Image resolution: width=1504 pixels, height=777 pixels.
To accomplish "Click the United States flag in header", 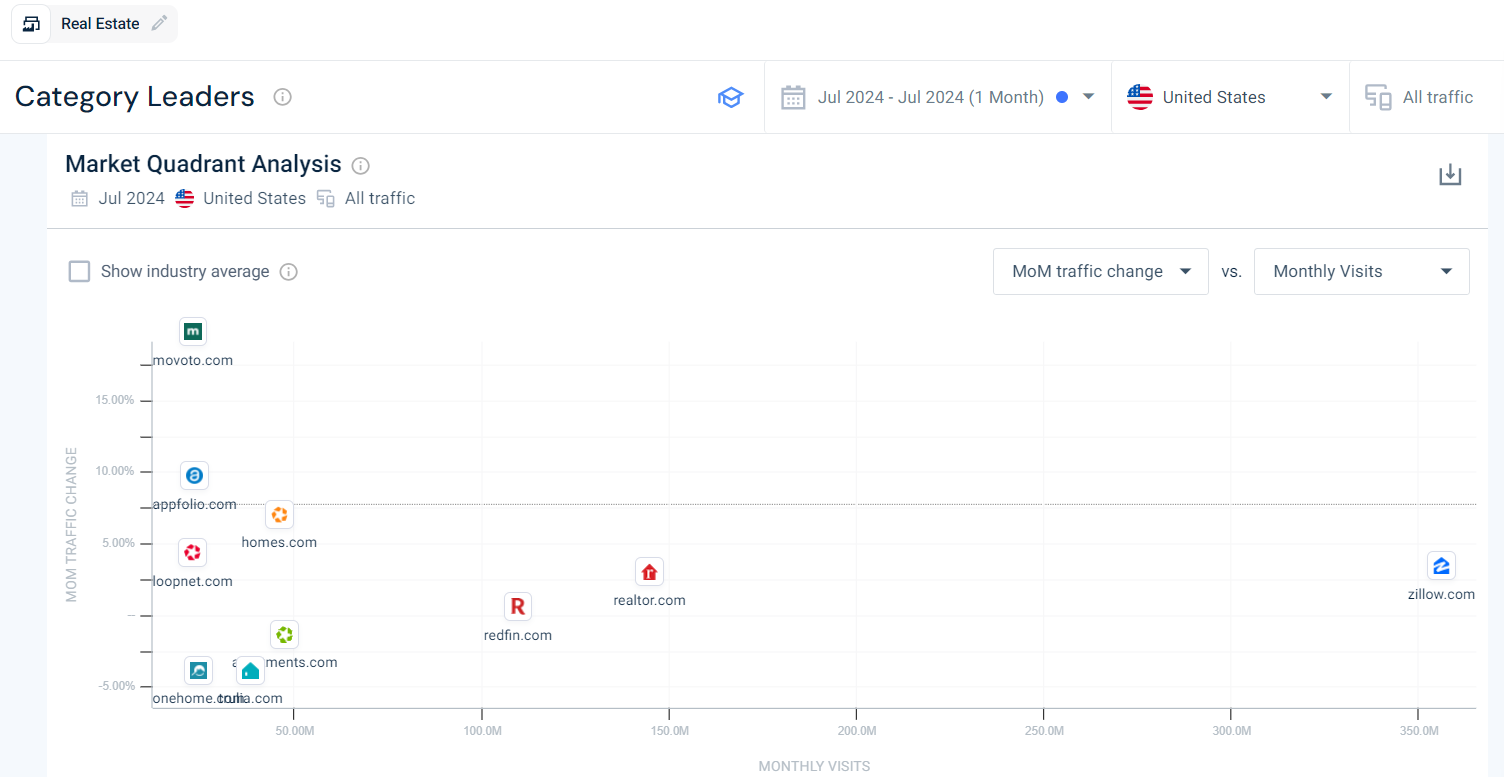I will [1139, 97].
